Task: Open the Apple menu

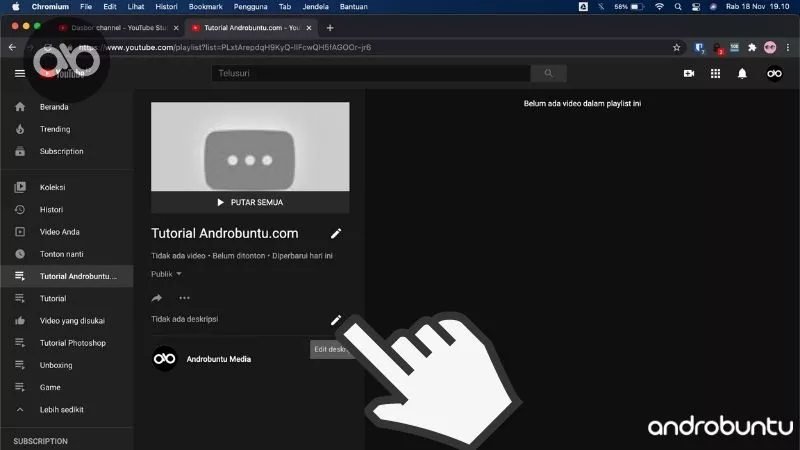Action: (x=15, y=7)
